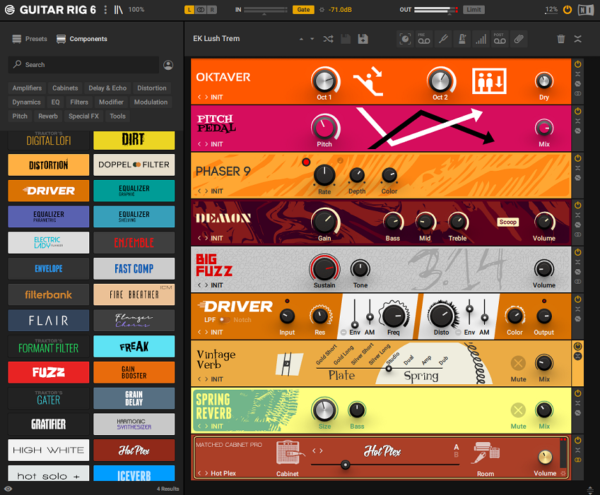This screenshot has width=600, height=495.
Task: Clear the rack with the trash icon
Action: pos(561,39)
